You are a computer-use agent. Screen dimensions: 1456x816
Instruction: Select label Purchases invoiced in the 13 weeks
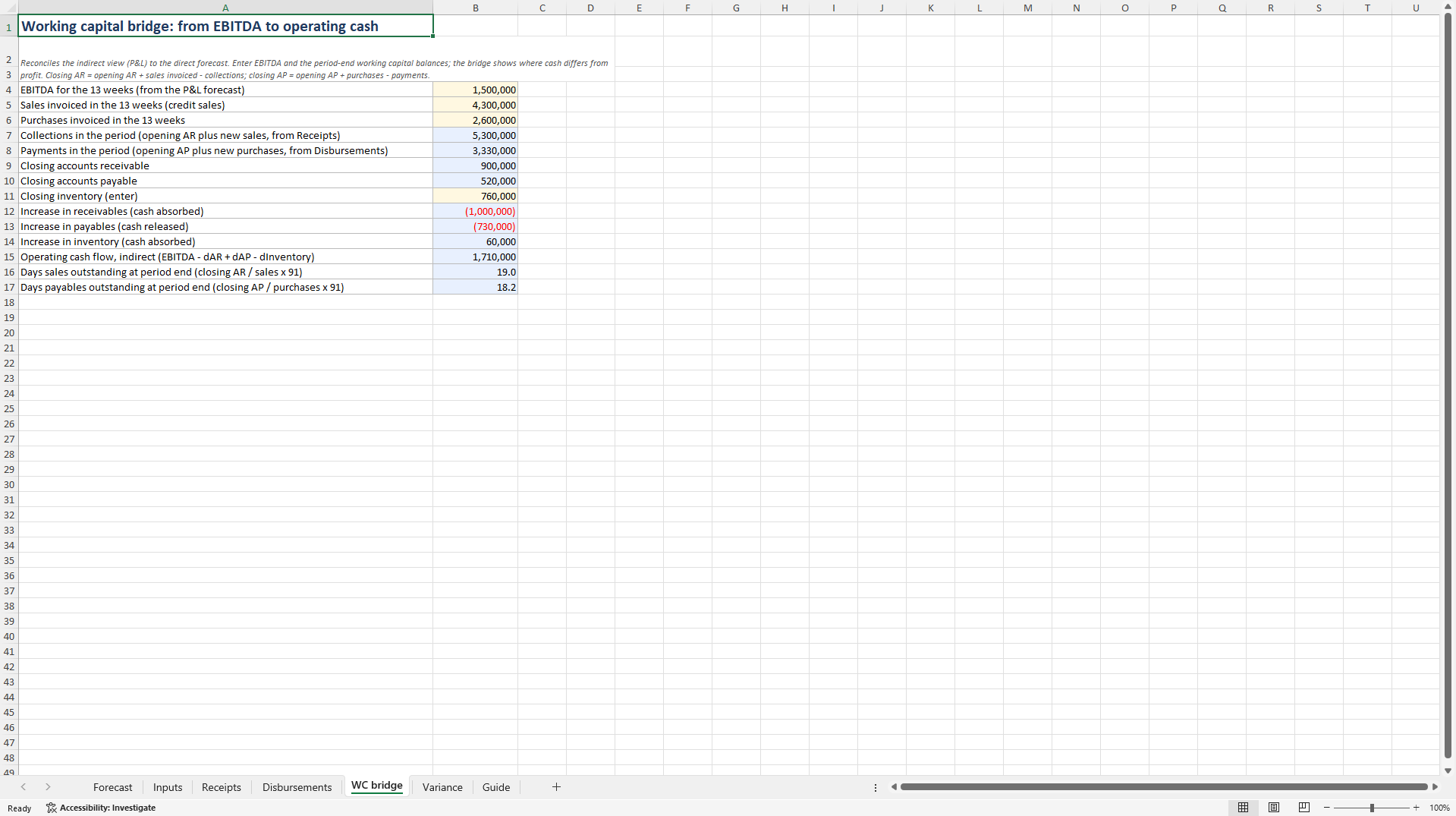[x=225, y=120]
